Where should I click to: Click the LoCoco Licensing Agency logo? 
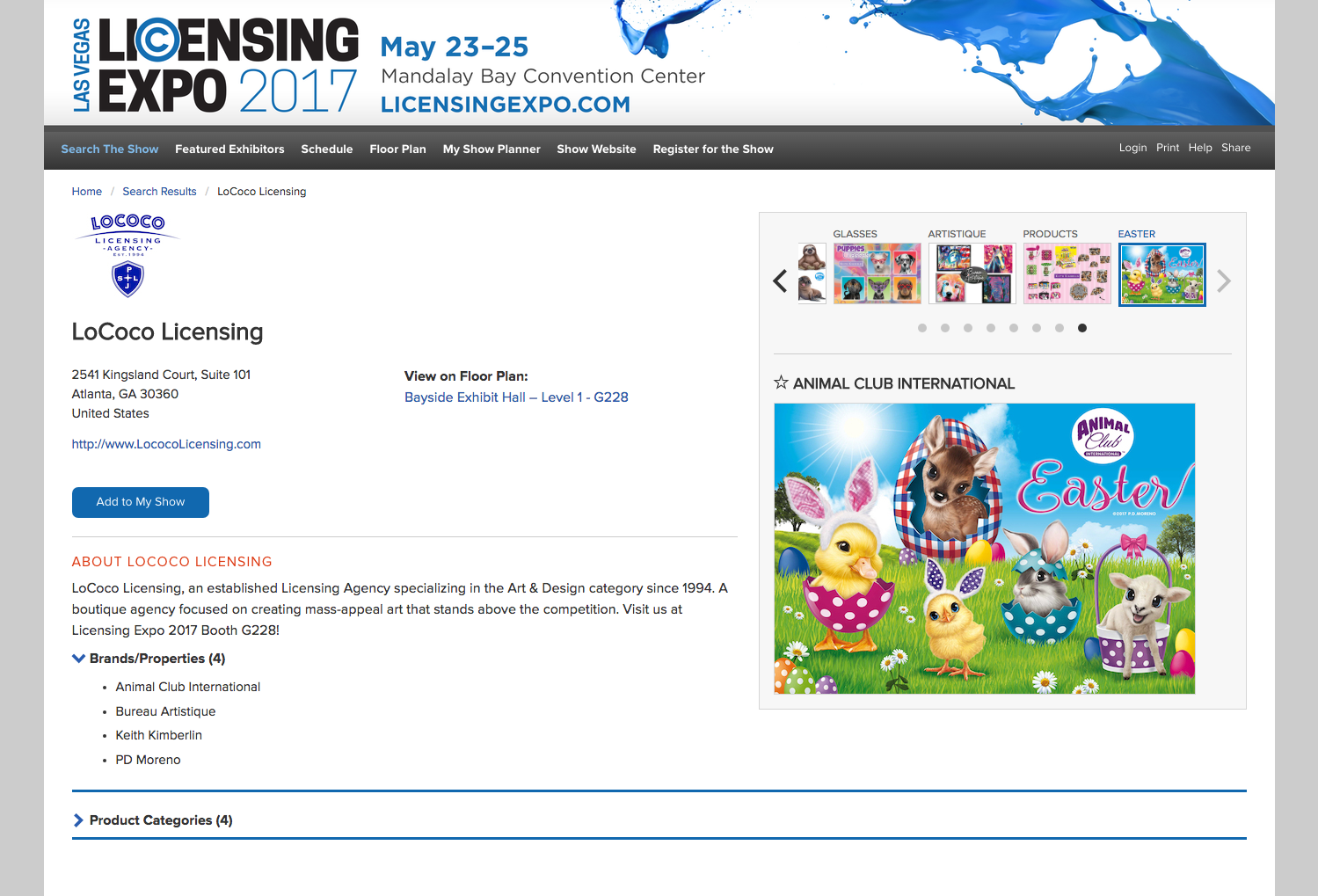[x=128, y=255]
